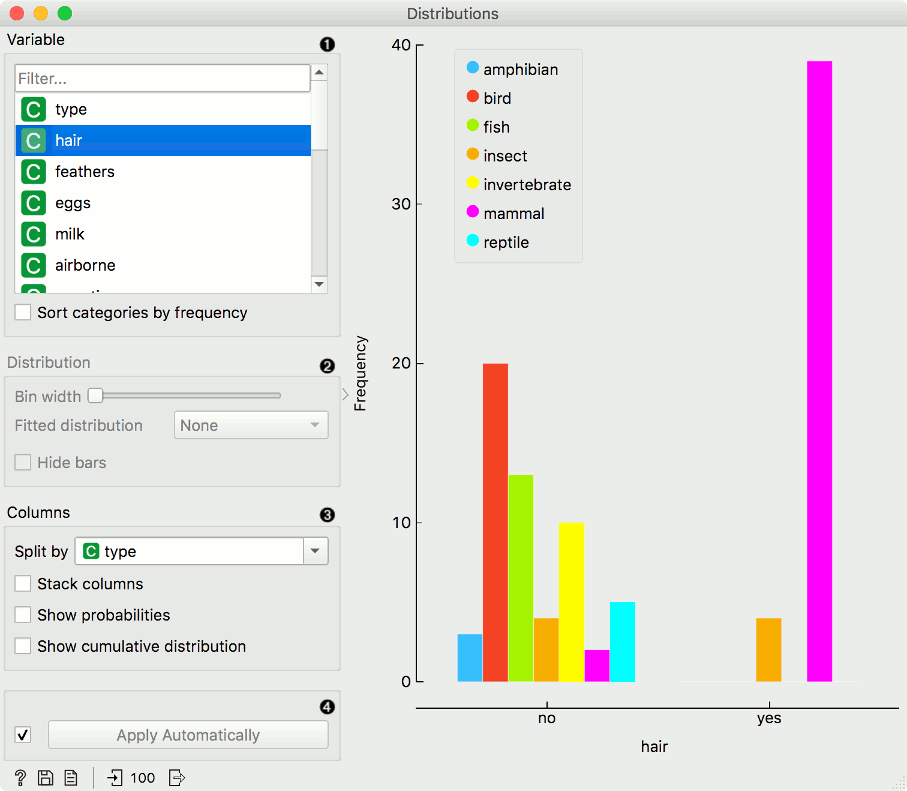Image resolution: width=907 pixels, height=791 pixels.
Task: Click the insect legend entry
Action: click(497, 156)
